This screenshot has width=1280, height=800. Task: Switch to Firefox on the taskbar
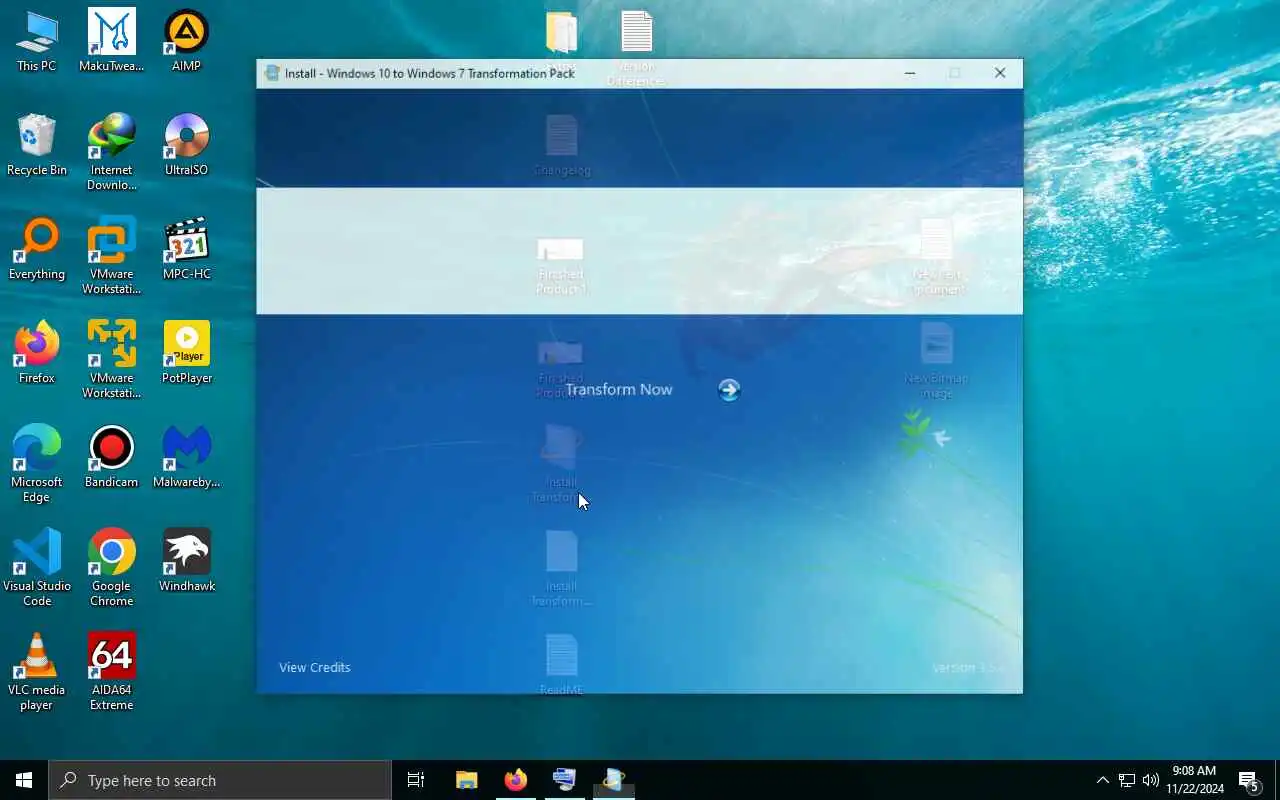[x=516, y=780]
